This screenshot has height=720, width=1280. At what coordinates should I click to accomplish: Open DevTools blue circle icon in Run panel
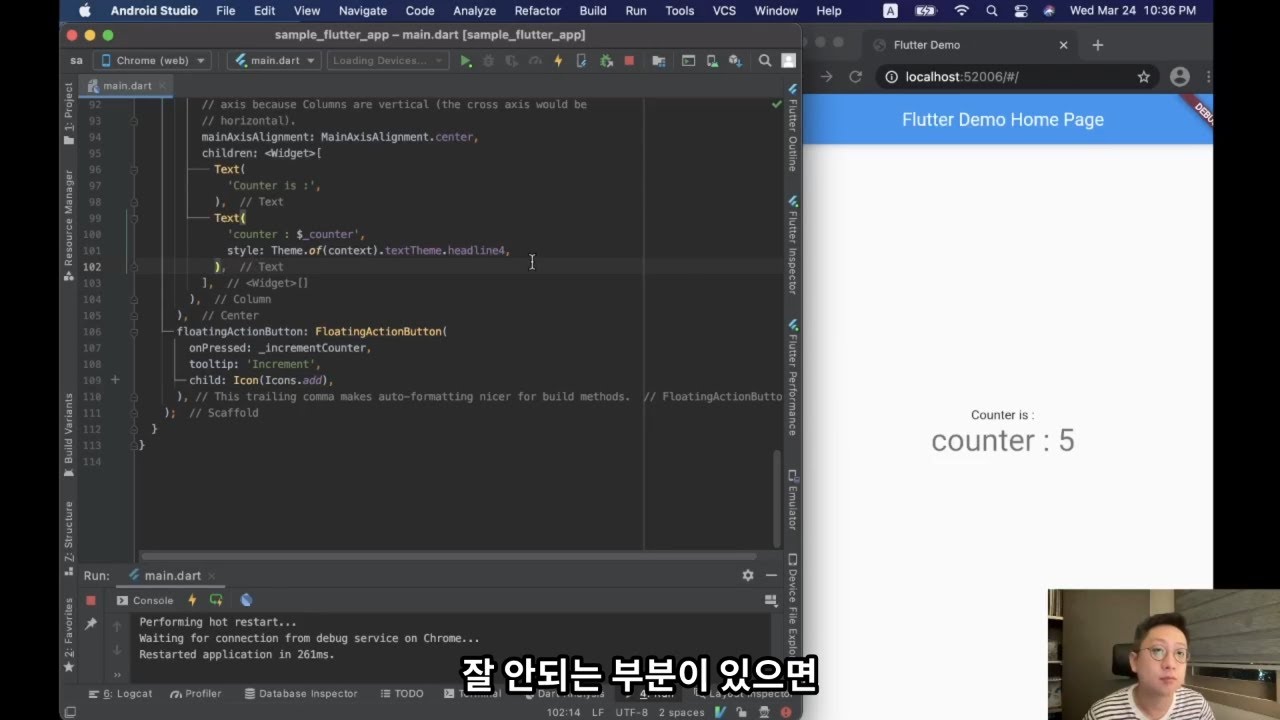pos(246,600)
